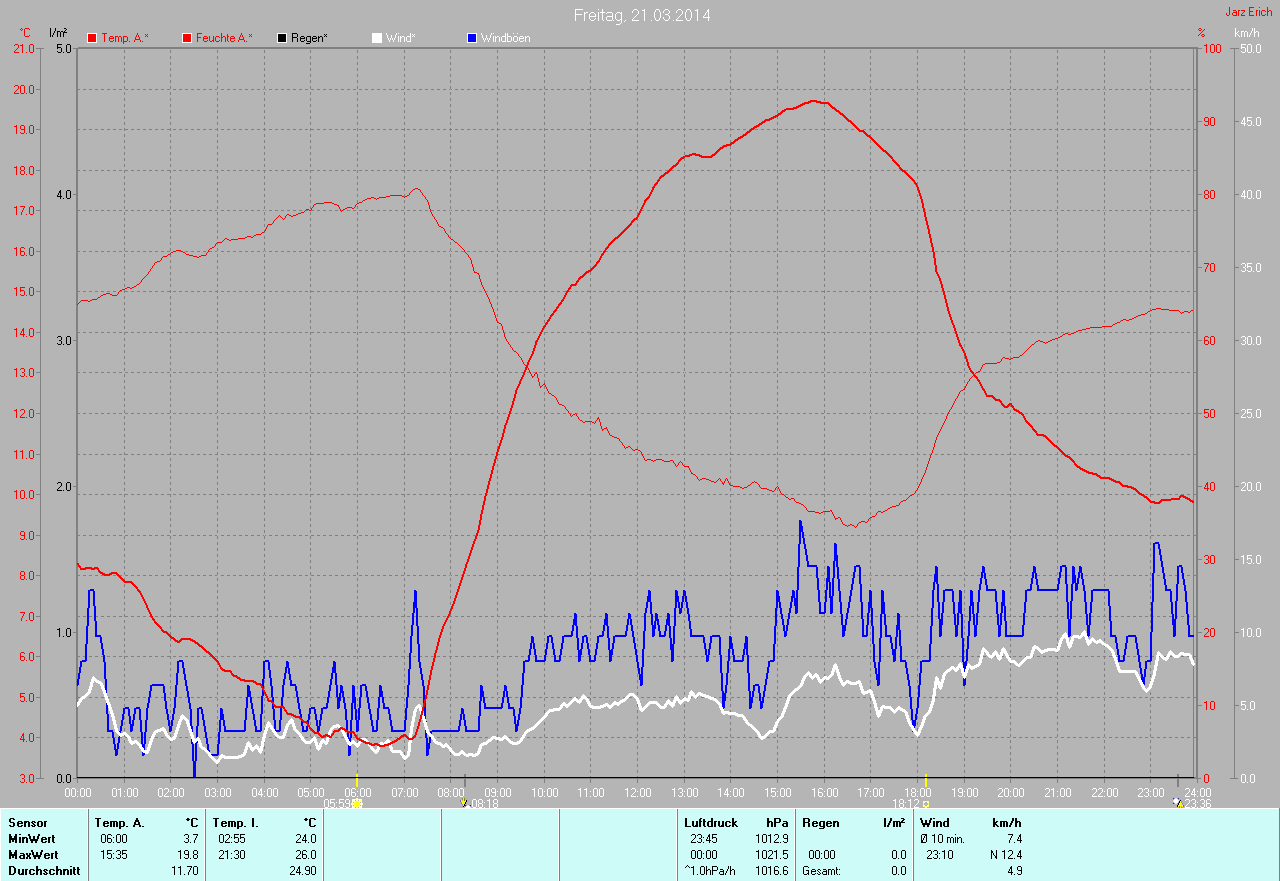Click the sunrise sun icon at 05:59
The image size is (1280, 881).
[x=357, y=803]
